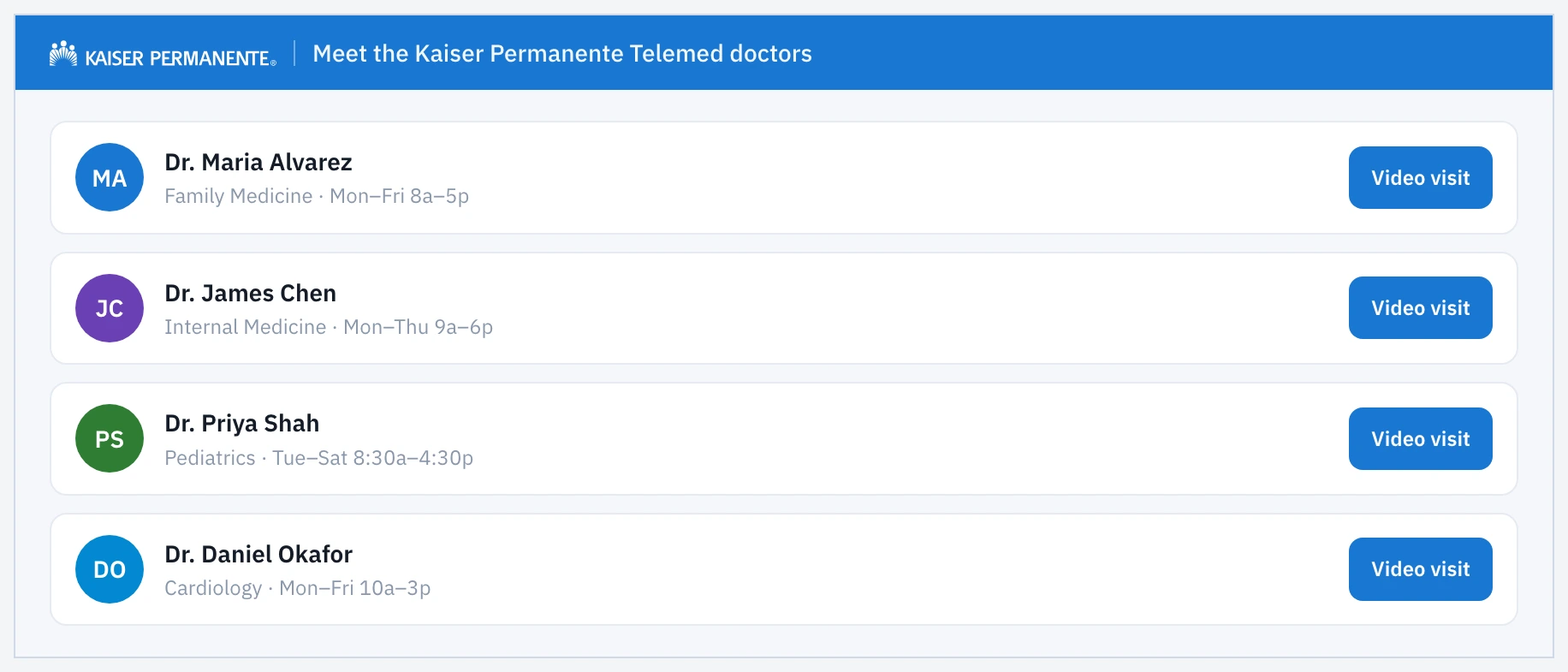The image size is (1568, 672).
Task: Click the Kaiser Permanente wordmark text
Action: click(x=181, y=58)
